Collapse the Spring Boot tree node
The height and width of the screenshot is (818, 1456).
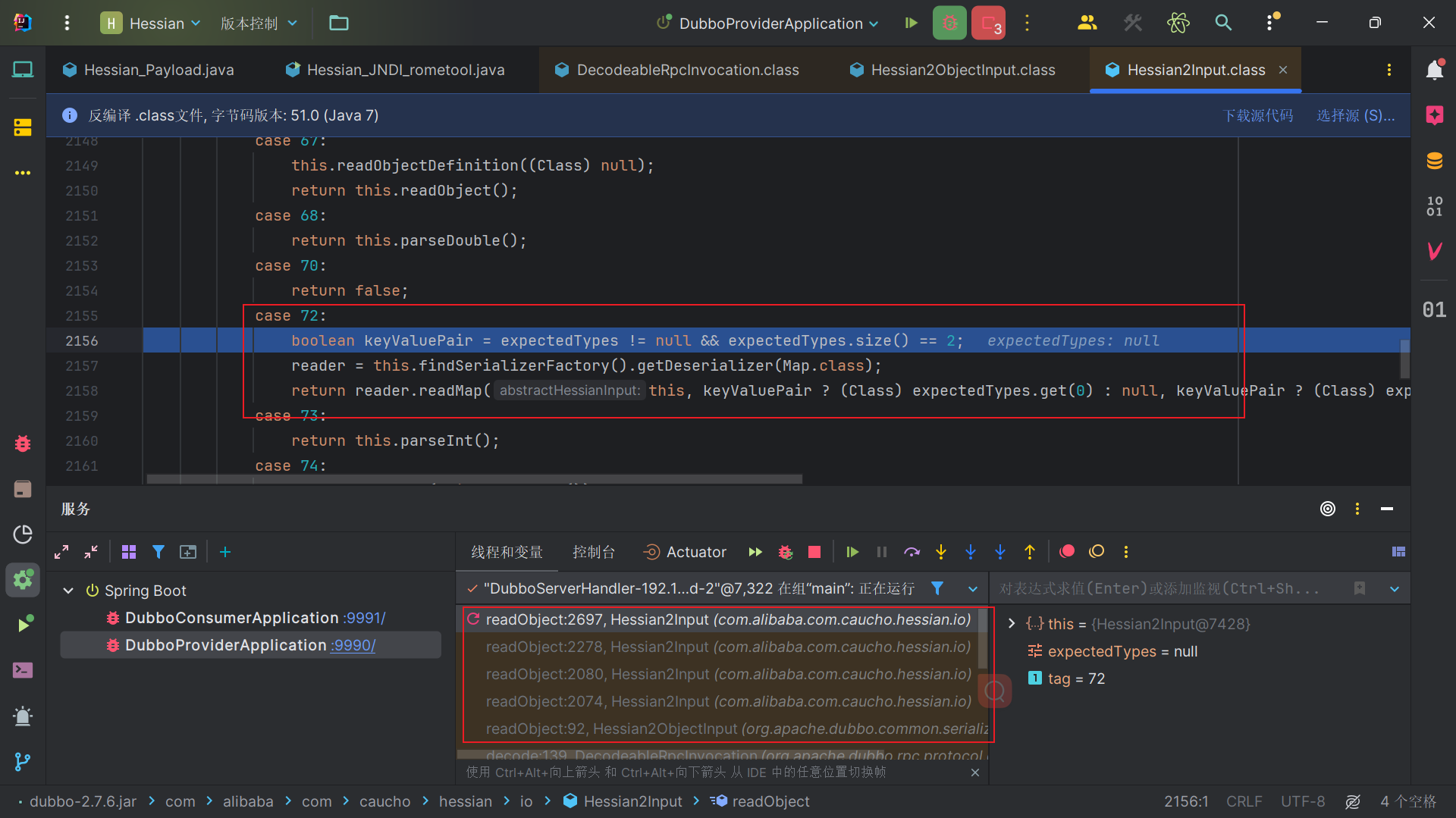(x=68, y=591)
